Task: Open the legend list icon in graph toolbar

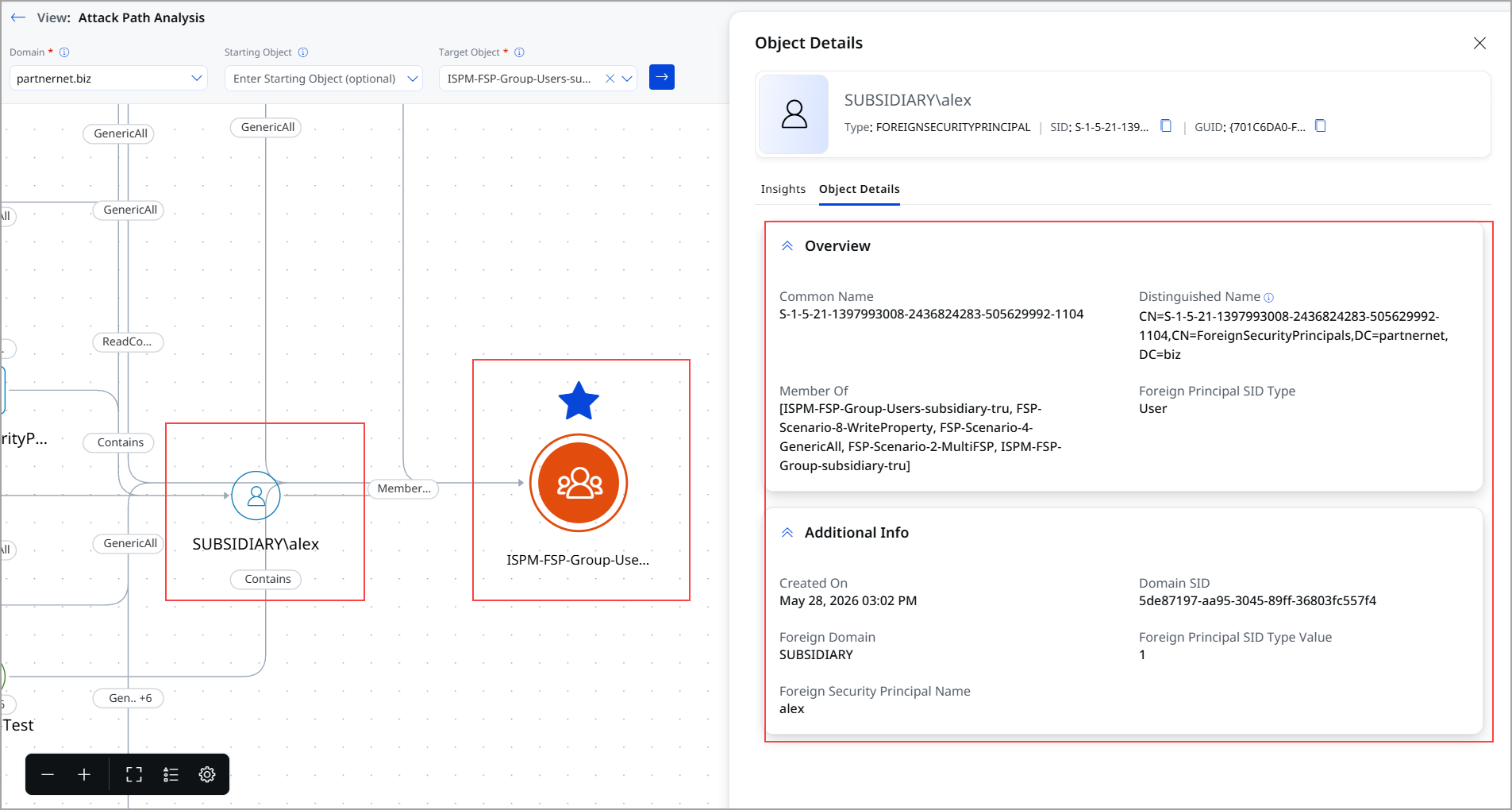Action: [x=171, y=774]
